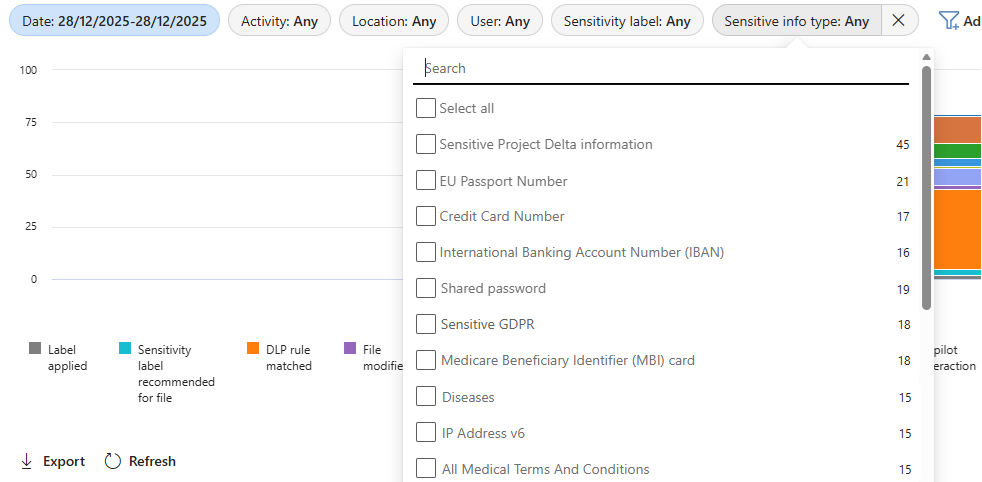Image resolution: width=982 pixels, height=482 pixels.
Task: Clear the Sensitive info type filter with X
Action: 898,21
